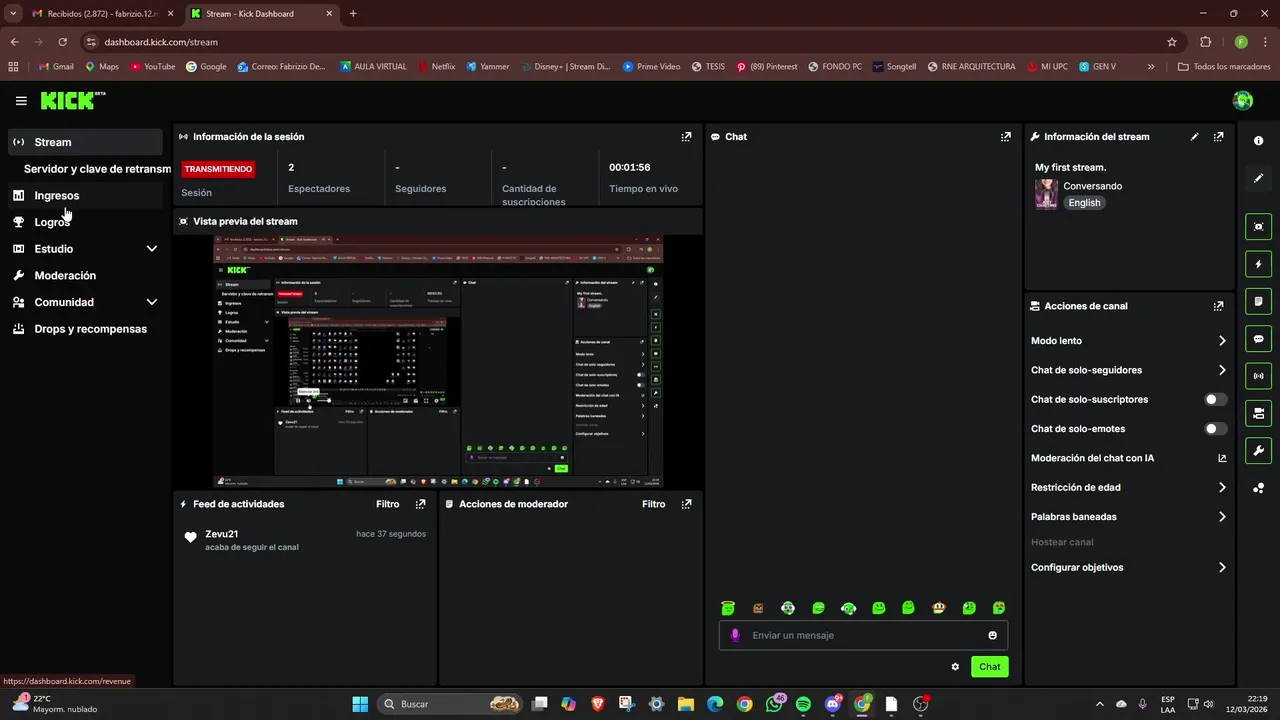Switch to the Gmail Recibidos browser tab
The image size is (1280, 720).
(101, 14)
